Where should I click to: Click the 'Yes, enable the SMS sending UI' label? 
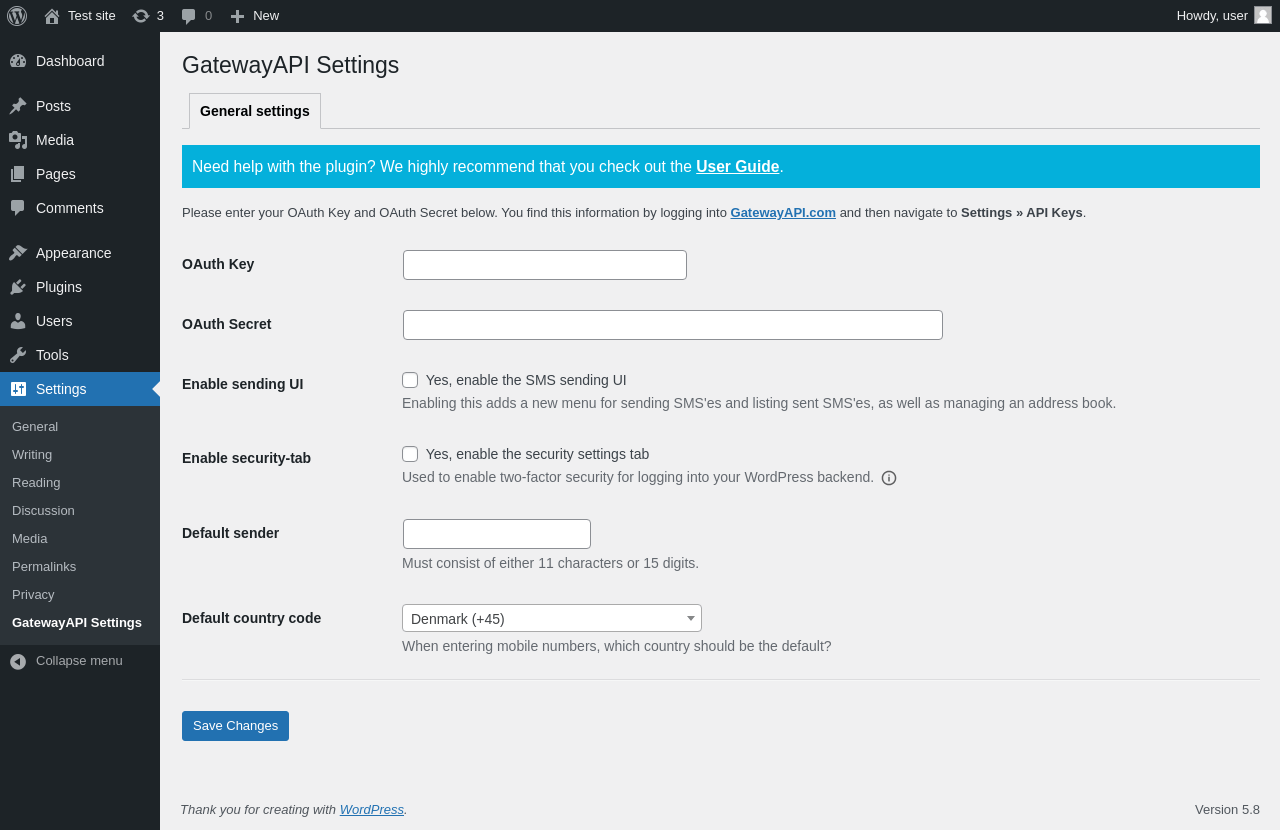pyautogui.click(x=526, y=380)
